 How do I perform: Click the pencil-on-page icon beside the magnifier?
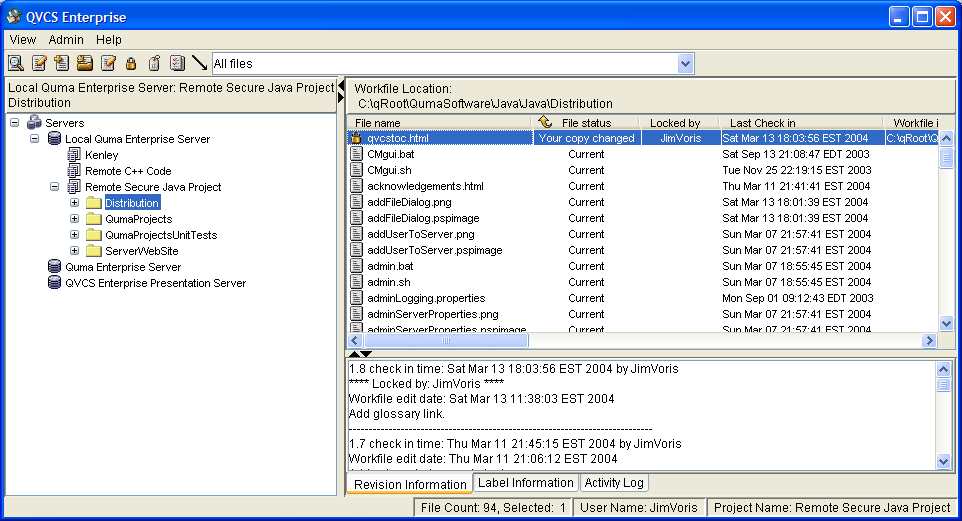(39, 63)
